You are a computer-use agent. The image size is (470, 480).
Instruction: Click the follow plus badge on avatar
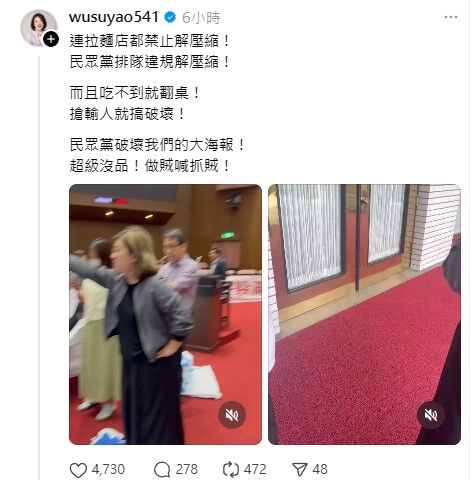pos(51,39)
